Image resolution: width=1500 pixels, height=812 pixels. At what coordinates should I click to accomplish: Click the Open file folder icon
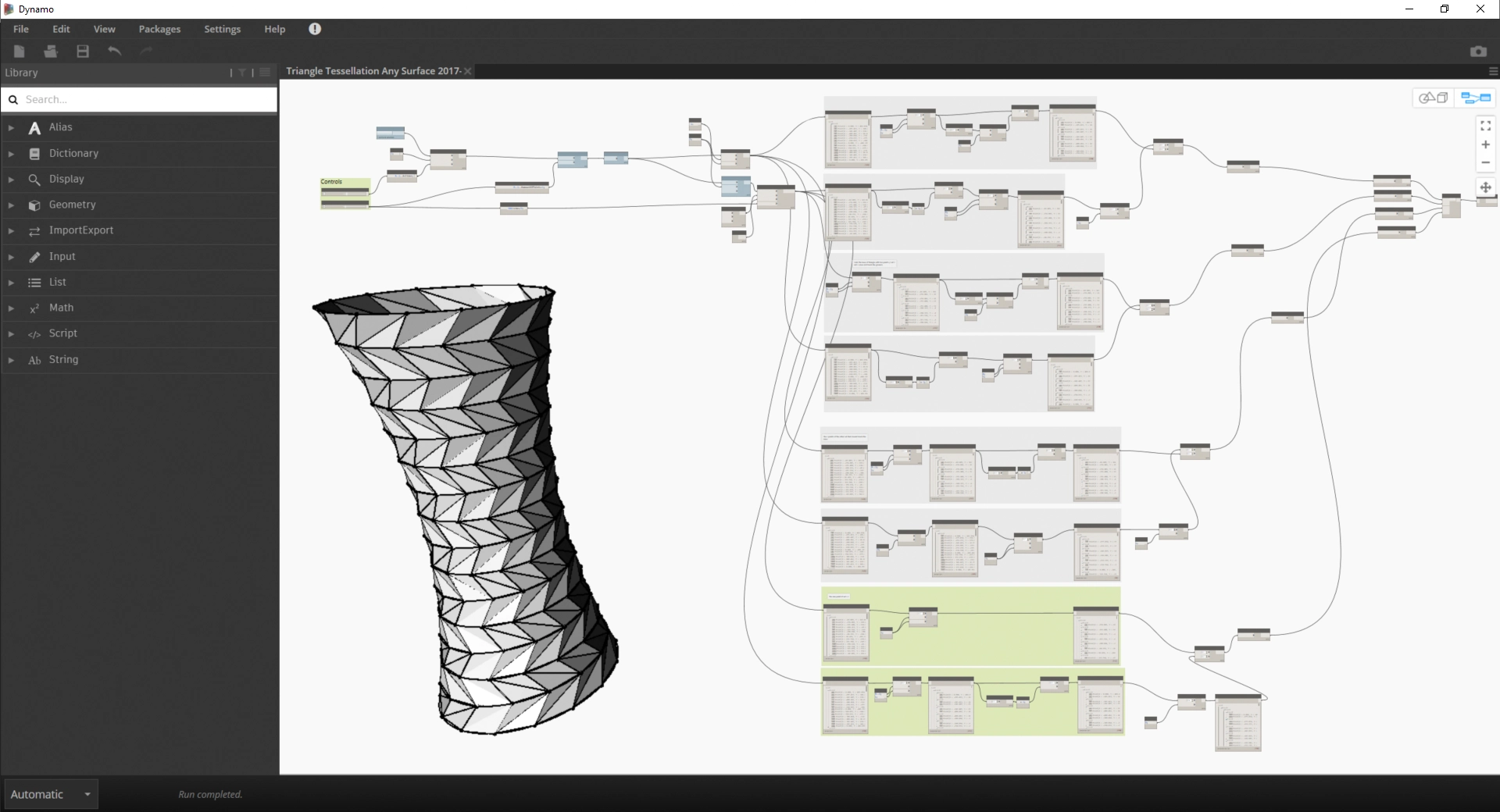[51, 52]
